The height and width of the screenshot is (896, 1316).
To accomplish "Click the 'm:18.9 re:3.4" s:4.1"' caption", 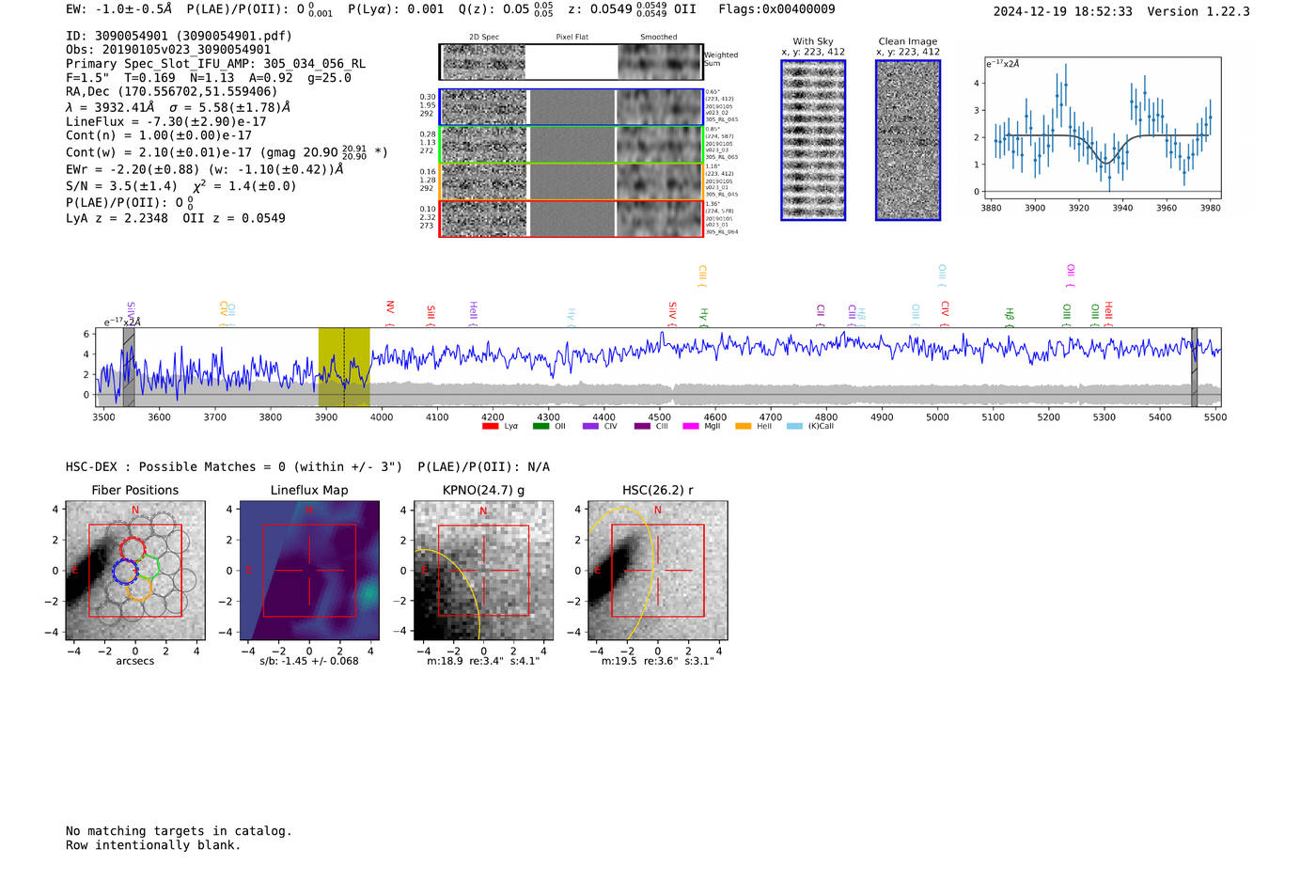I will 483,661.
